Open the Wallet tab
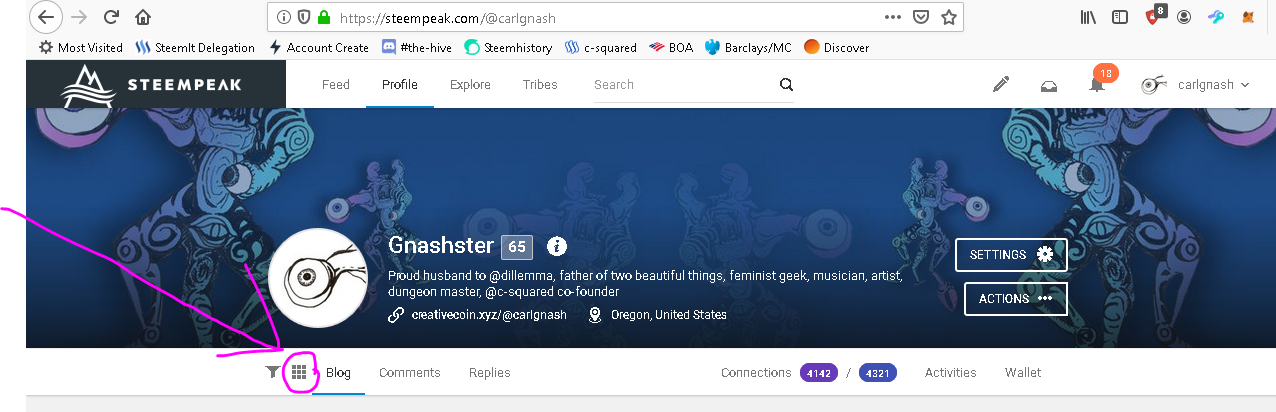Screen dimensions: 1276x412 (x=1022, y=373)
